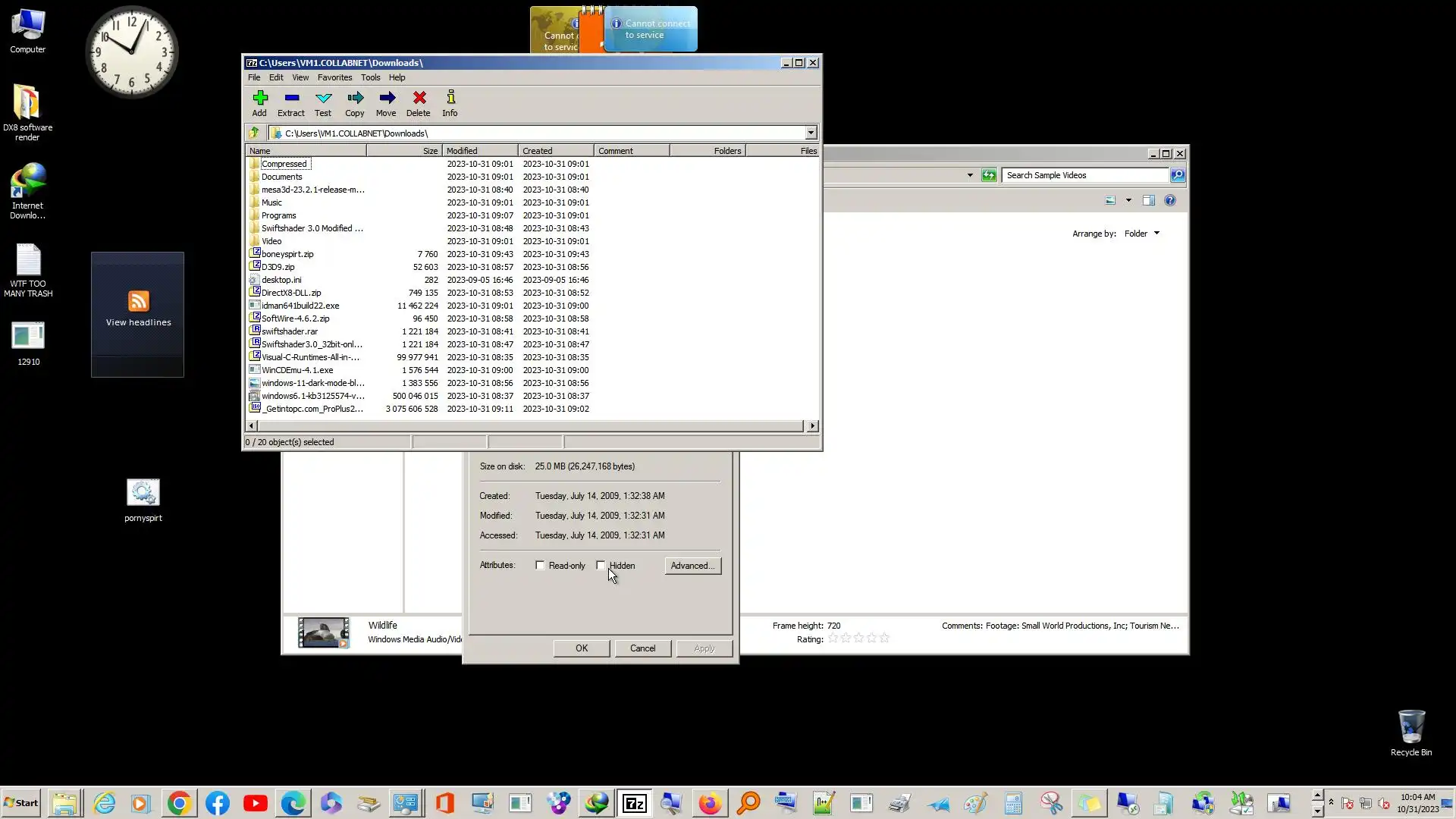Click the Add toolbar icon in 7-Zip
This screenshot has width=1456, height=819.
pyautogui.click(x=259, y=103)
